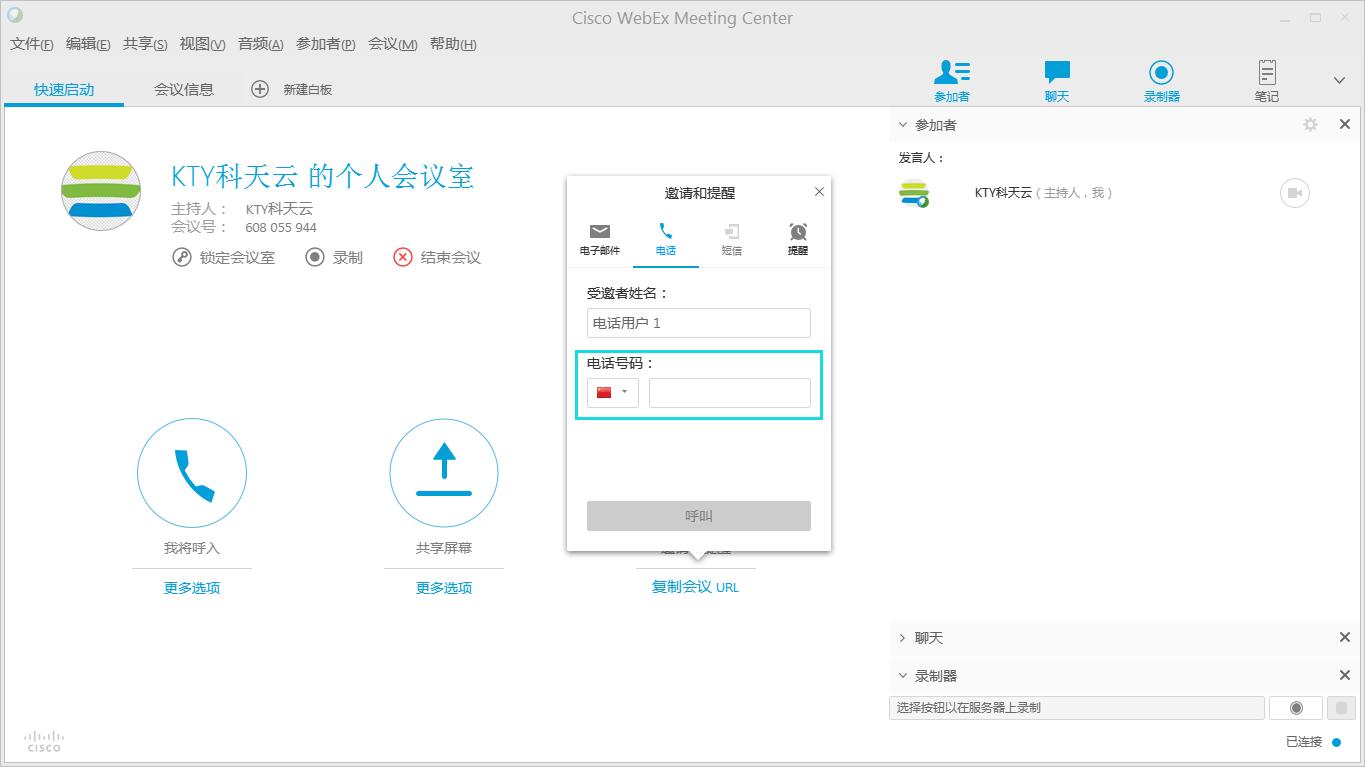Click the 已连接 connection status

tap(1313, 742)
